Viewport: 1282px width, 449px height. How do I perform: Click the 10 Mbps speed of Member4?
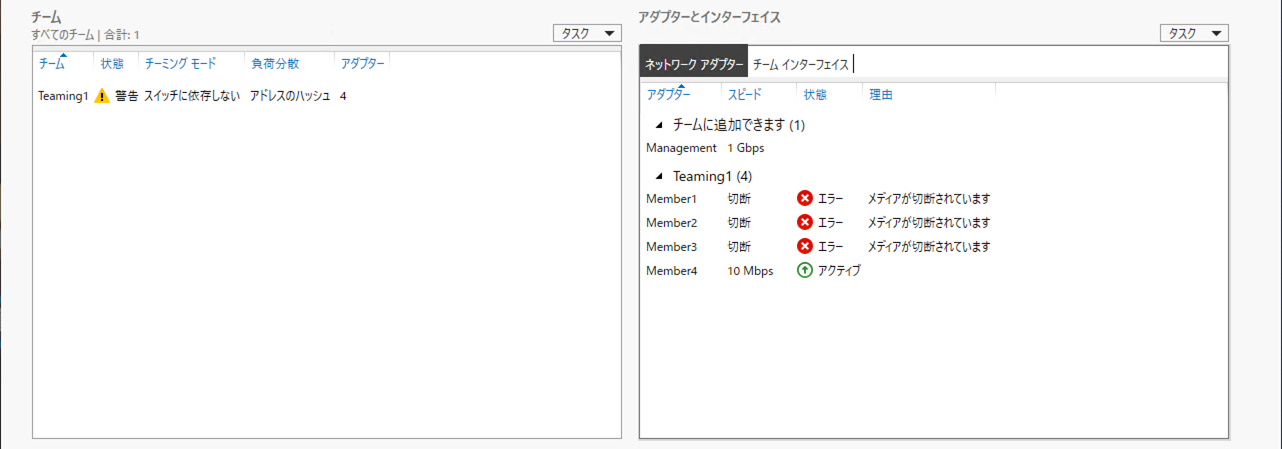pyautogui.click(x=750, y=270)
